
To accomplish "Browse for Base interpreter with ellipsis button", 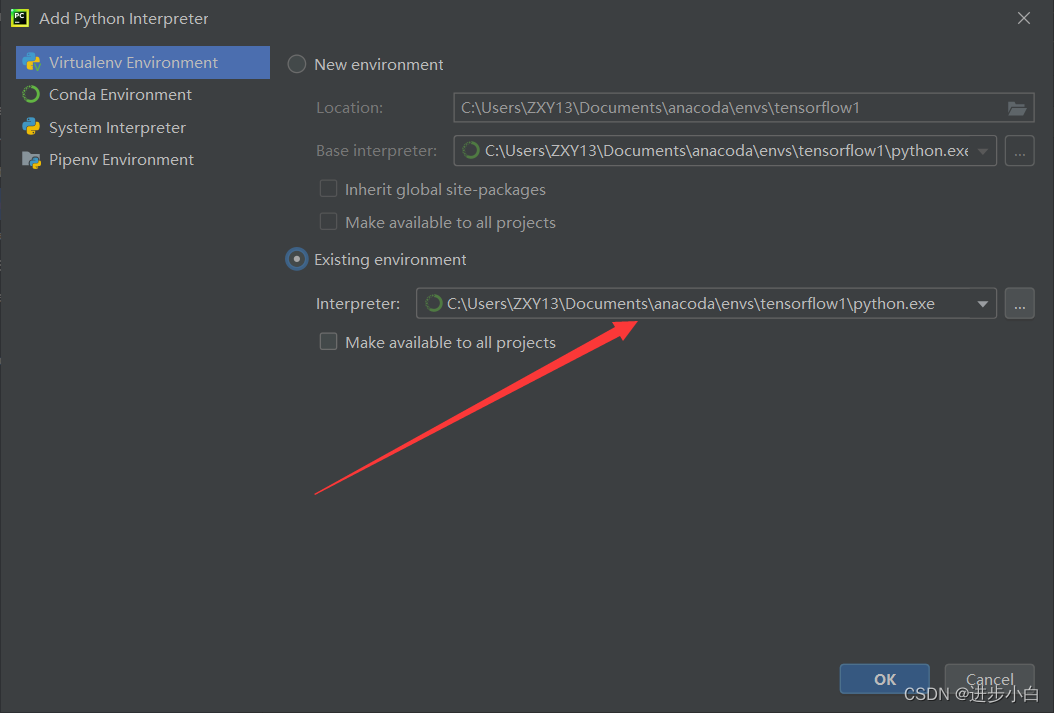I will tap(1019, 151).
